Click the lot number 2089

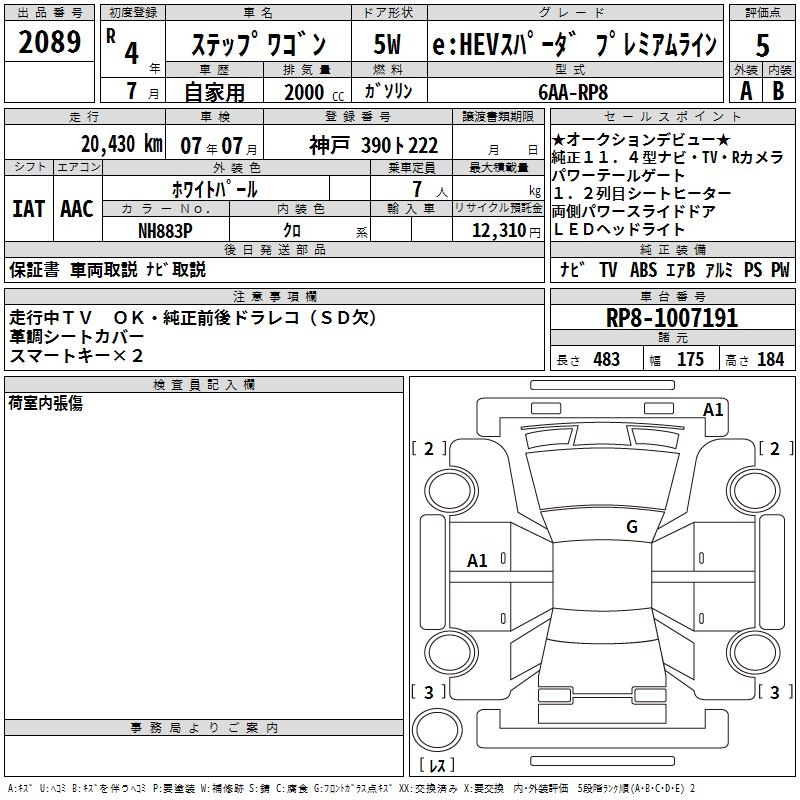pos(49,41)
